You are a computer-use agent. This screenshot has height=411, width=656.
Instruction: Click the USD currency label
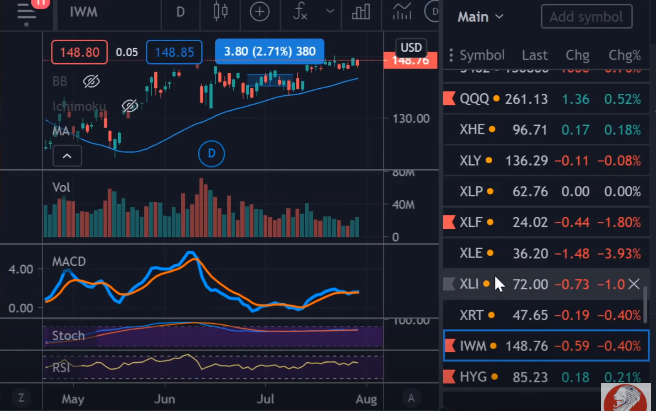[411, 47]
